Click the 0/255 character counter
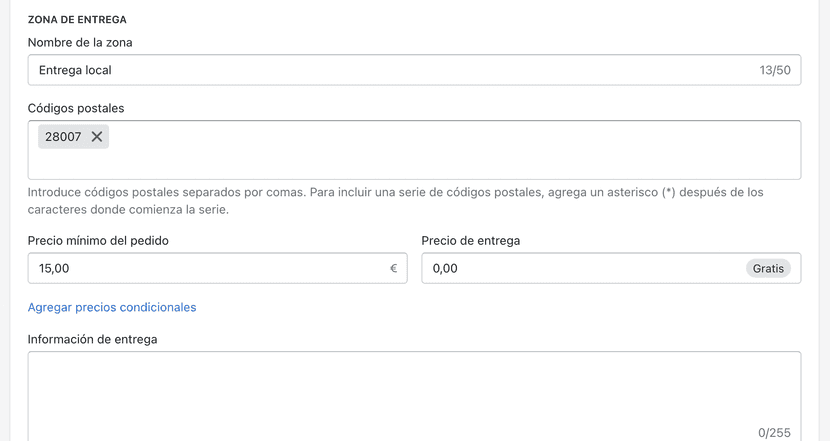Image resolution: width=830 pixels, height=441 pixels. [774, 433]
